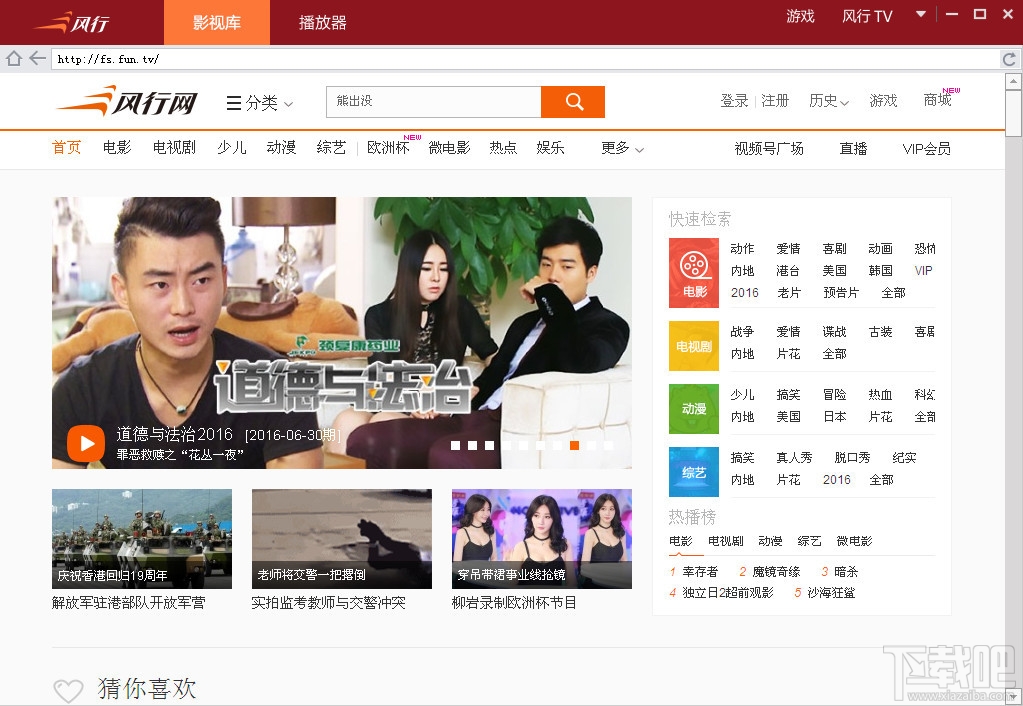Filter movies by 动作 genre

pos(742,249)
